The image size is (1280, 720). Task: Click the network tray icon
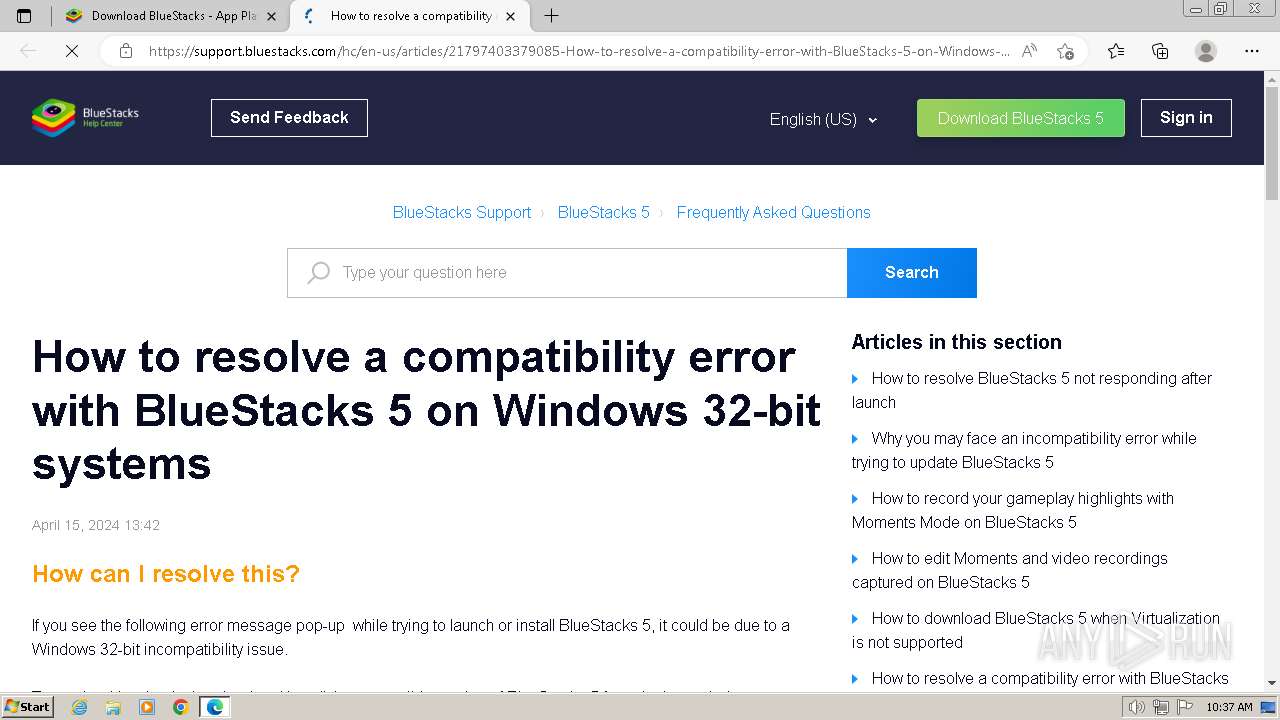point(1160,707)
